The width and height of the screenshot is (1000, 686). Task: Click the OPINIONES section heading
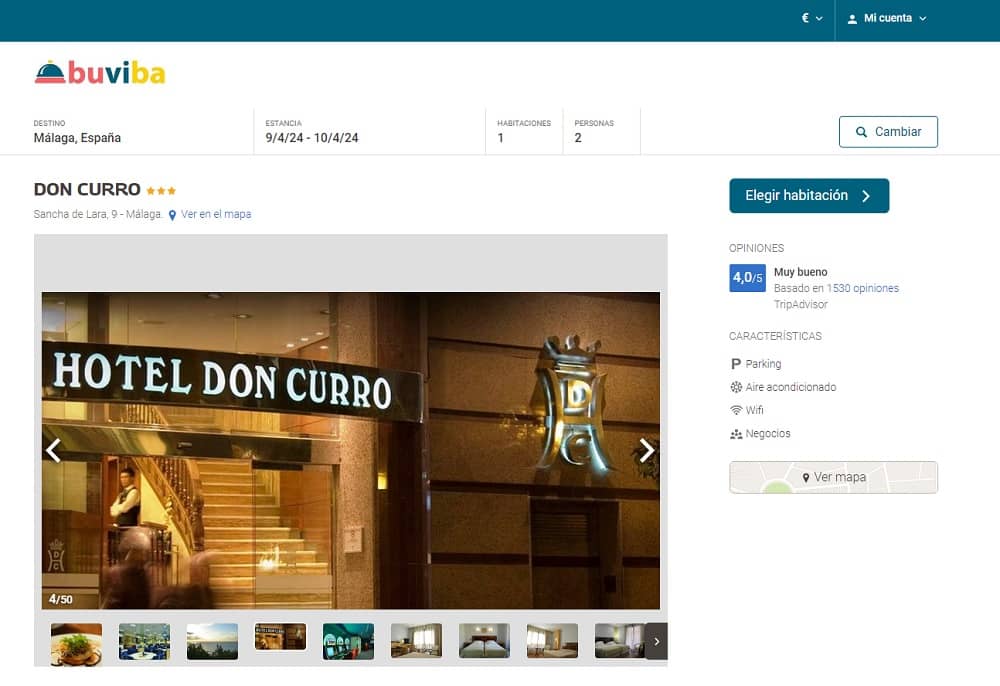click(756, 248)
